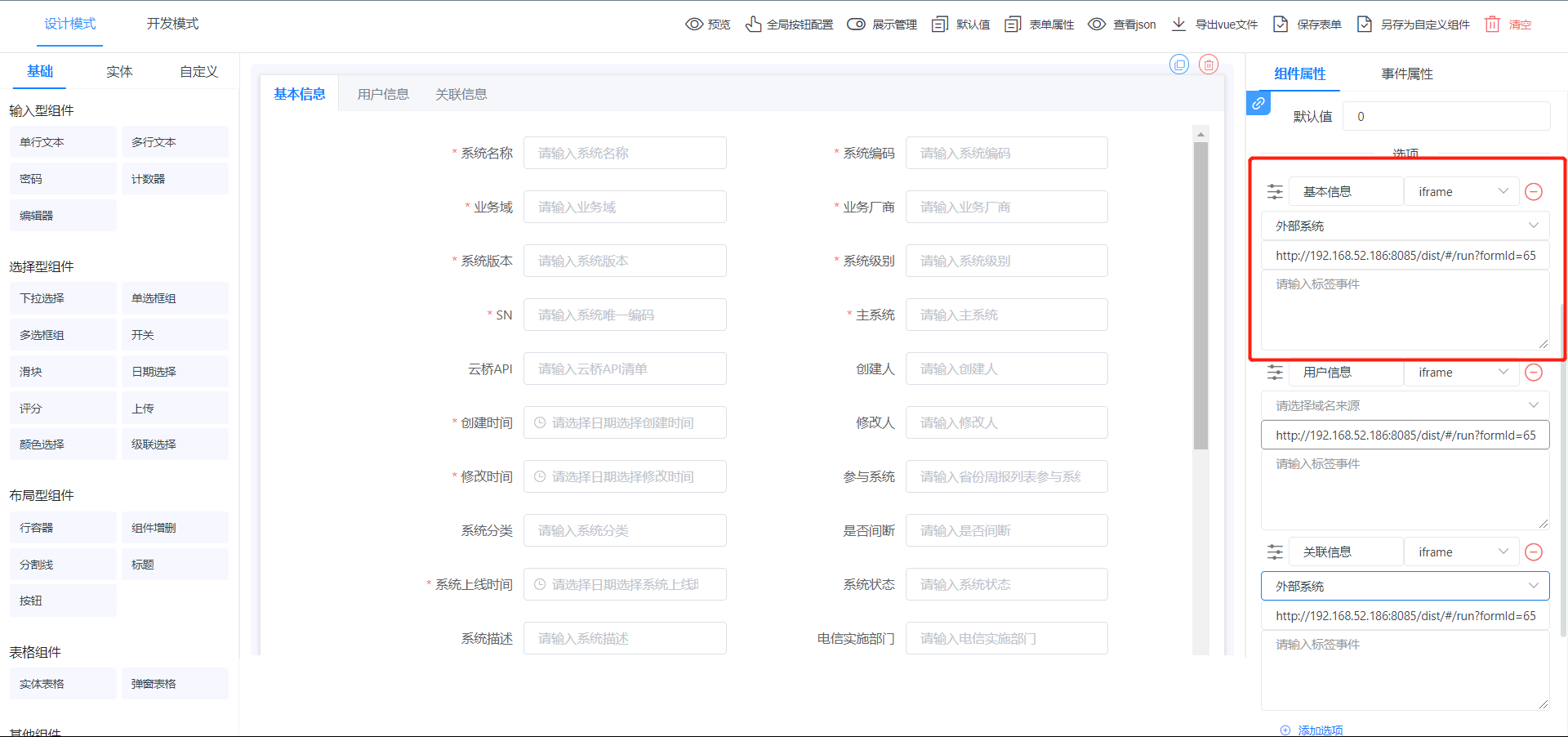Click the 修改时间 date picker field
Screen dimensions: 1568x737
(625, 476)
